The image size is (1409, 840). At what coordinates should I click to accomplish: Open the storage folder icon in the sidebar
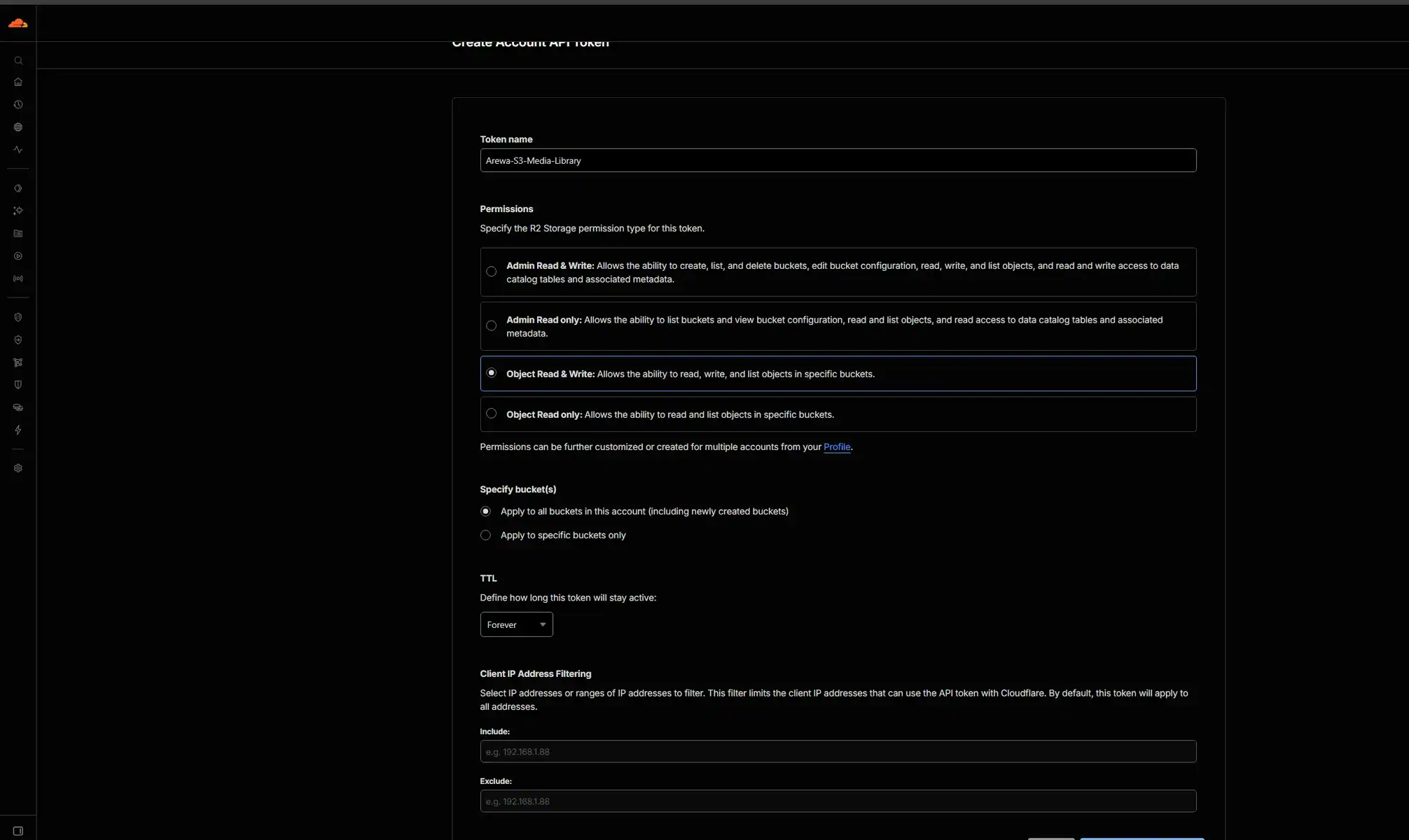18,234
